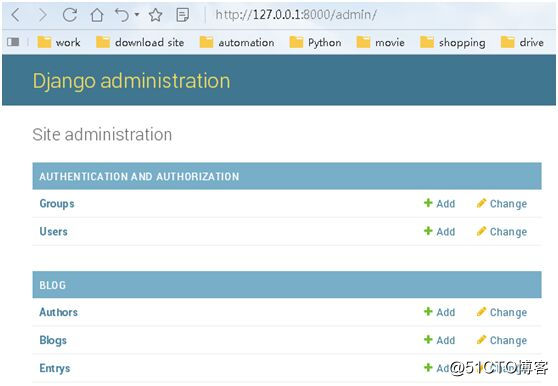Open the Blogs model link
The width and height of the screenshot is (558, 386).
(53, 340)
